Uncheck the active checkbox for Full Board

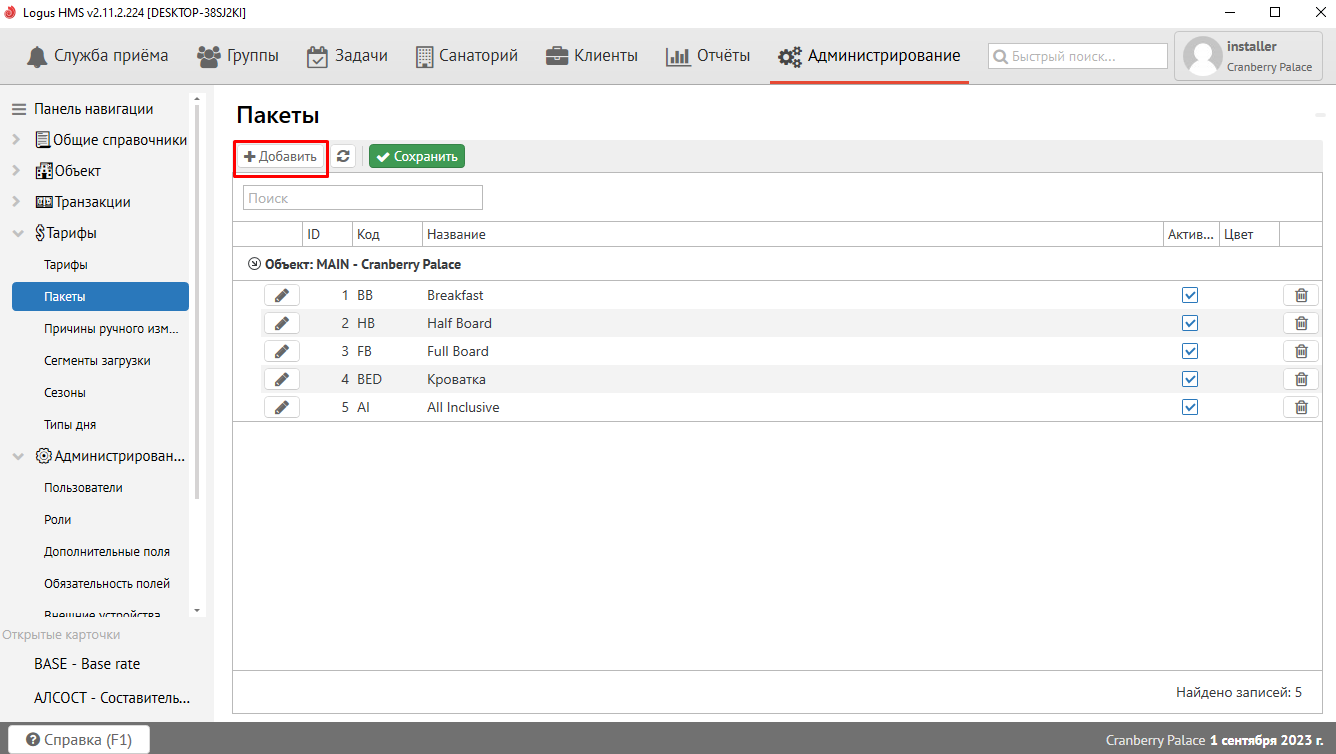[1190, 351]
